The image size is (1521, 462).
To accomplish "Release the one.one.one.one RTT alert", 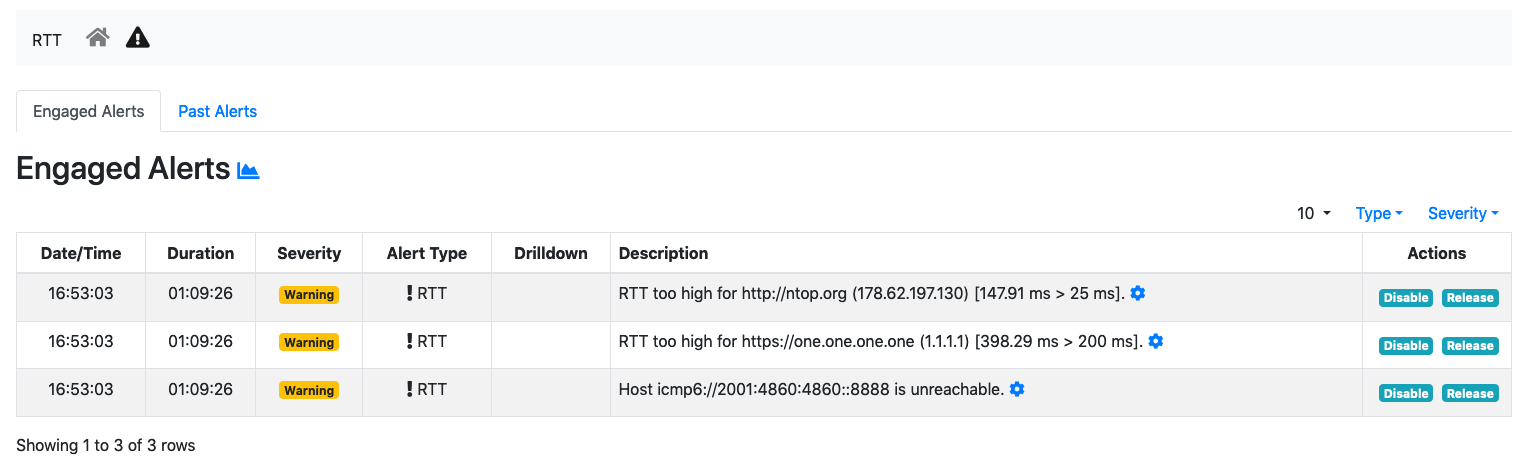I will point(1470,346).
